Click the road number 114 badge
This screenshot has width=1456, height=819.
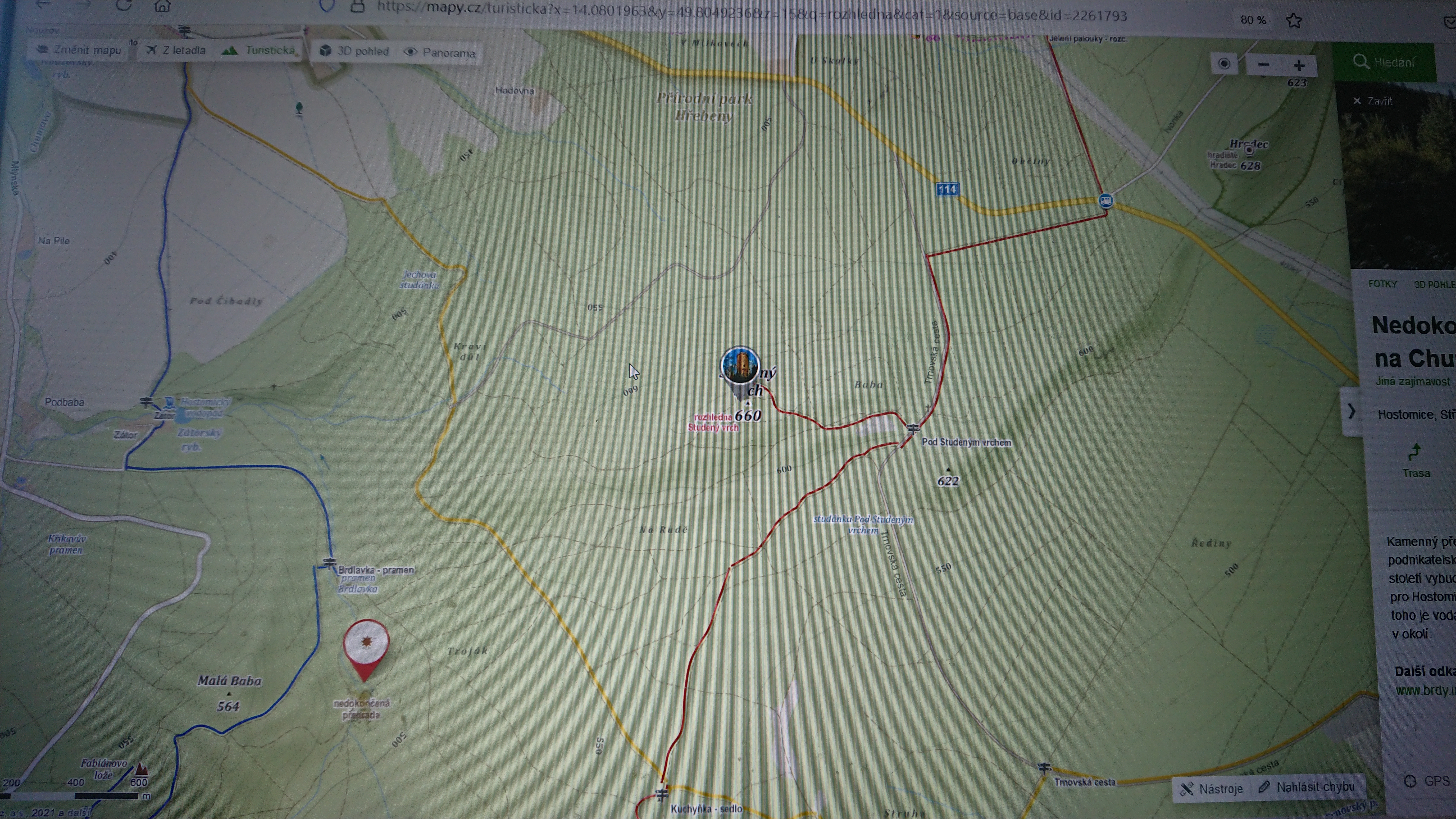(x=947, y=189)
